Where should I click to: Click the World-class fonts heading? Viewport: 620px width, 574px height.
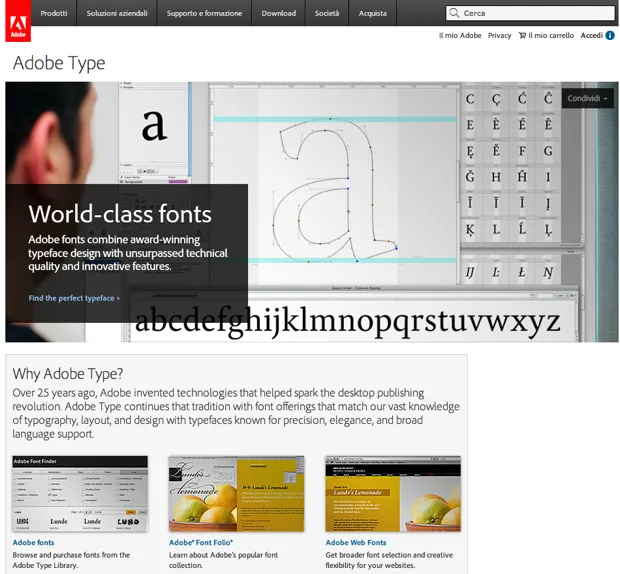pos(120,214)
